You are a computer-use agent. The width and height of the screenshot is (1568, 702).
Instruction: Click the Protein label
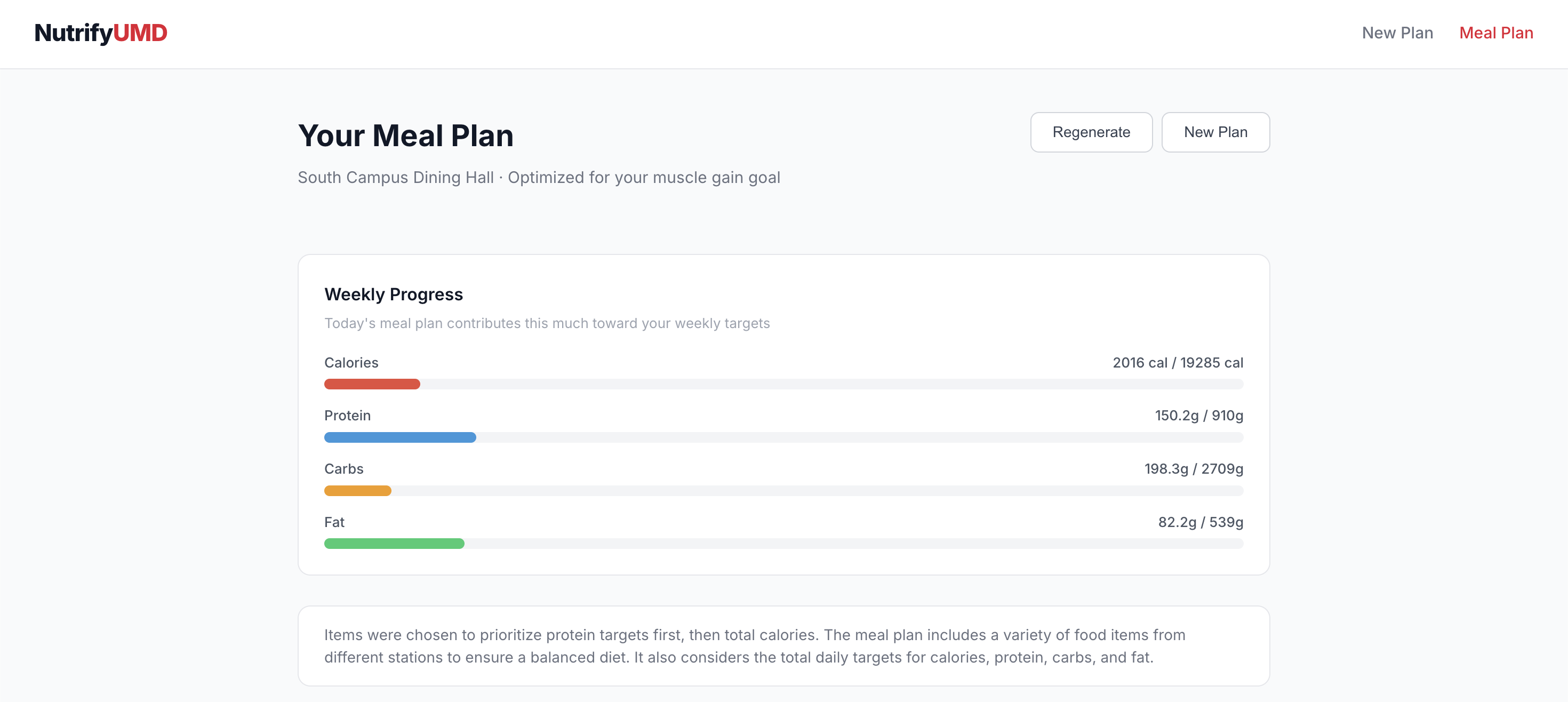(x=347, y=416)
